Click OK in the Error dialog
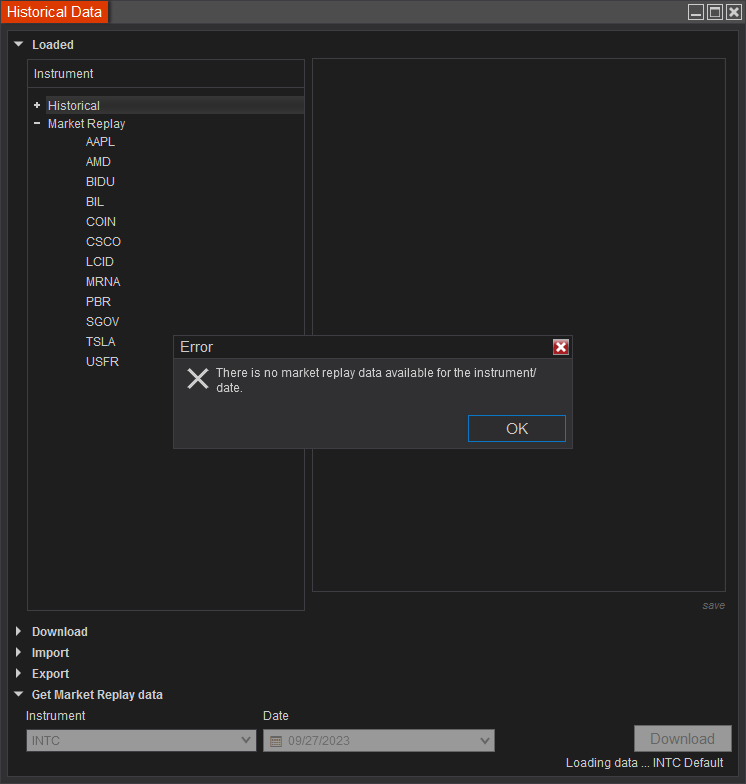The width and height of the screenshot is (746, 784). (x=516, y=428)
